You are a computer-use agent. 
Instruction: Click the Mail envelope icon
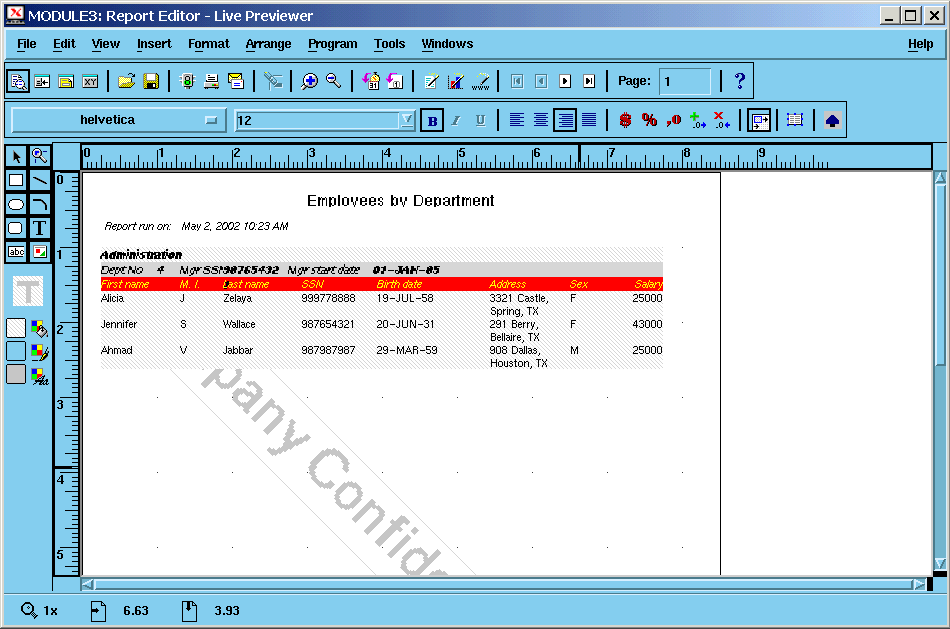(236, 81)
